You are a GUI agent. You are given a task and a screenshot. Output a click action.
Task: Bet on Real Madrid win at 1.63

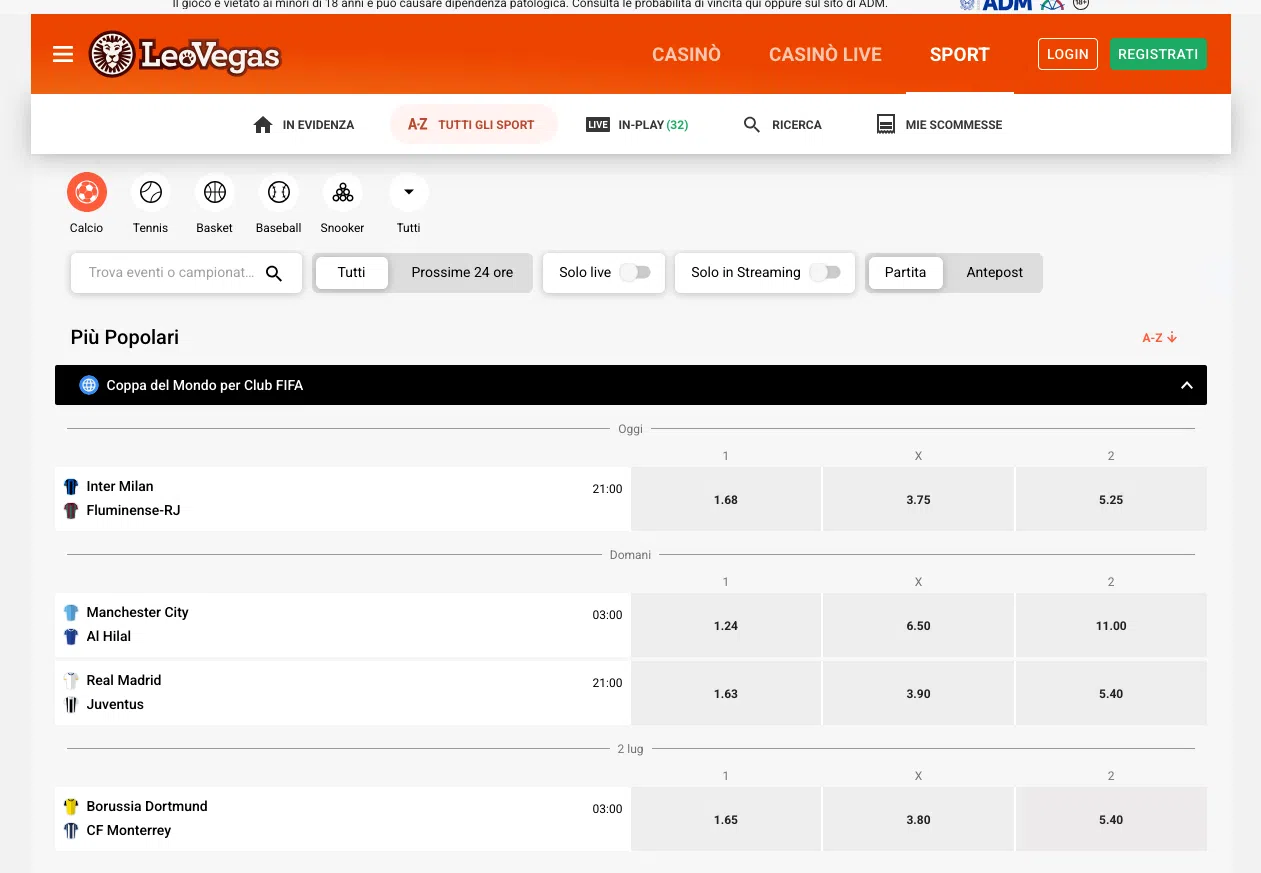(726, 694)
